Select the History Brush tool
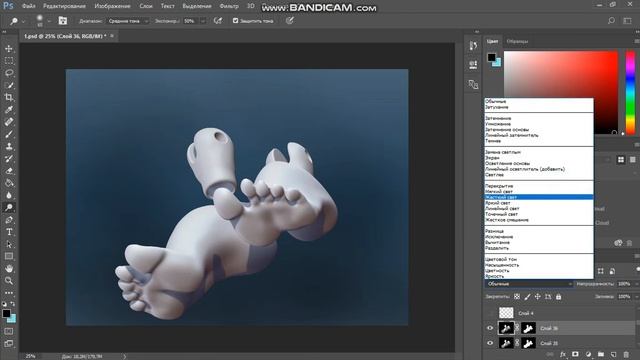The image size is (640, 360). [9, 159]
